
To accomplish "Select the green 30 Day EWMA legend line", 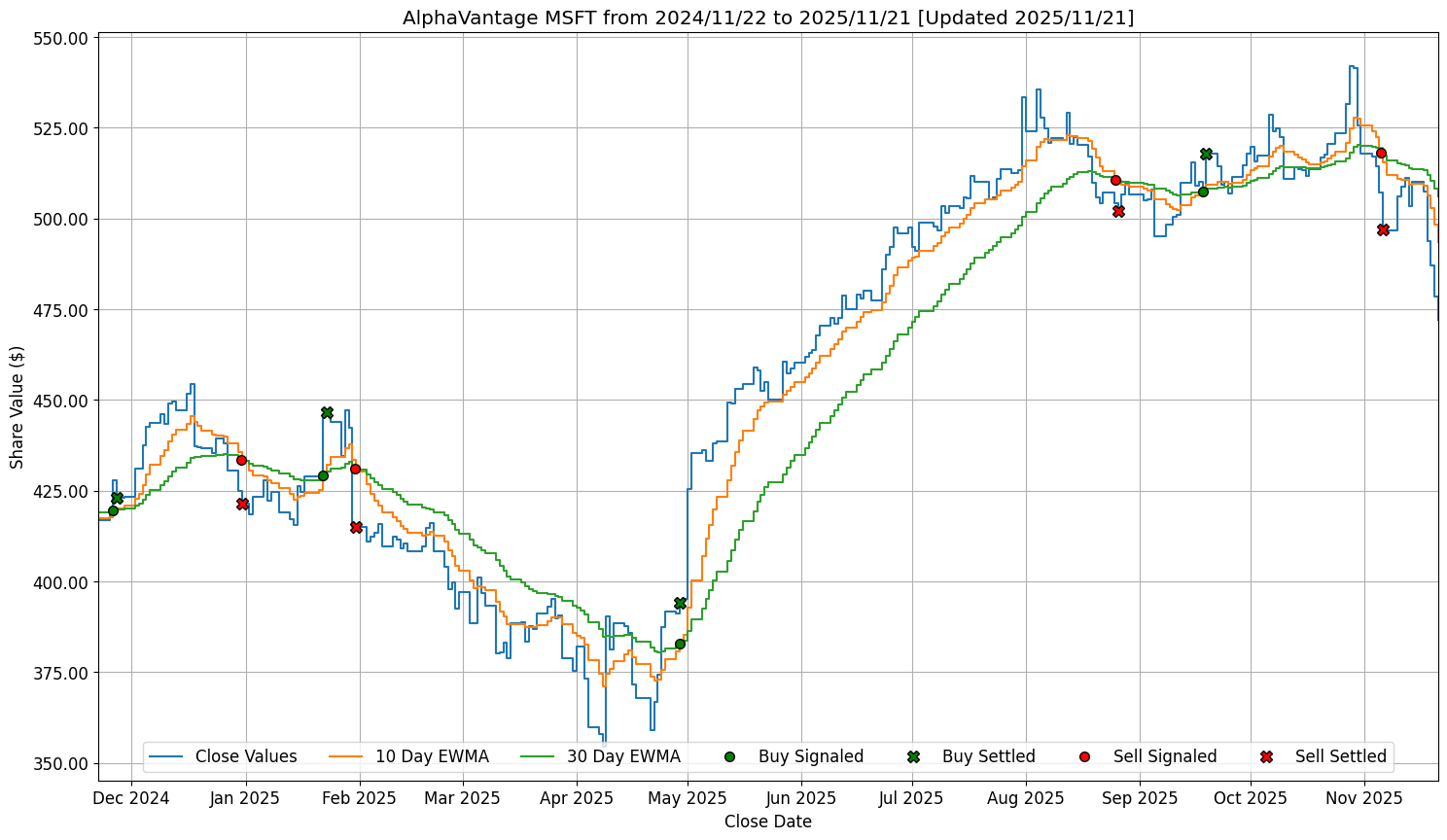I will 540,756.
